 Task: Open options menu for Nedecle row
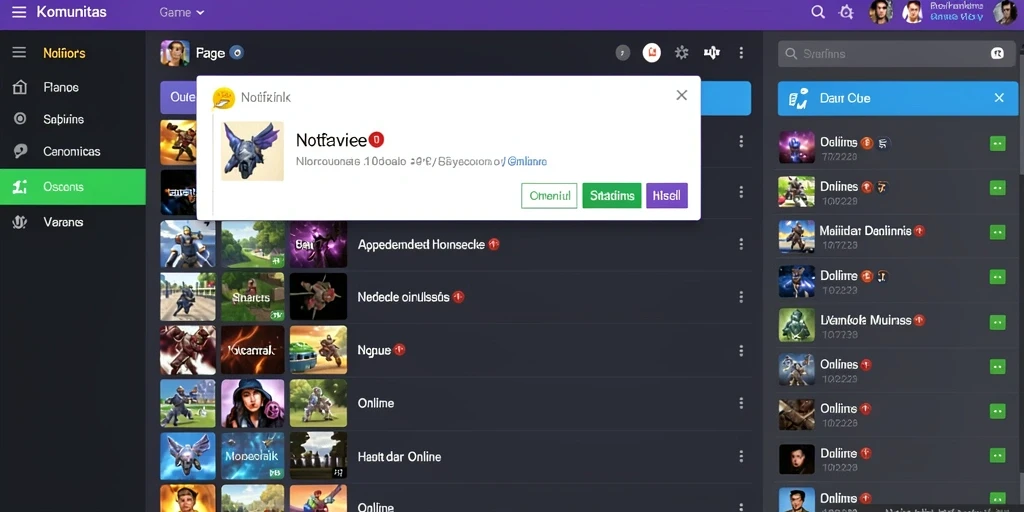[x=741, y=297]
